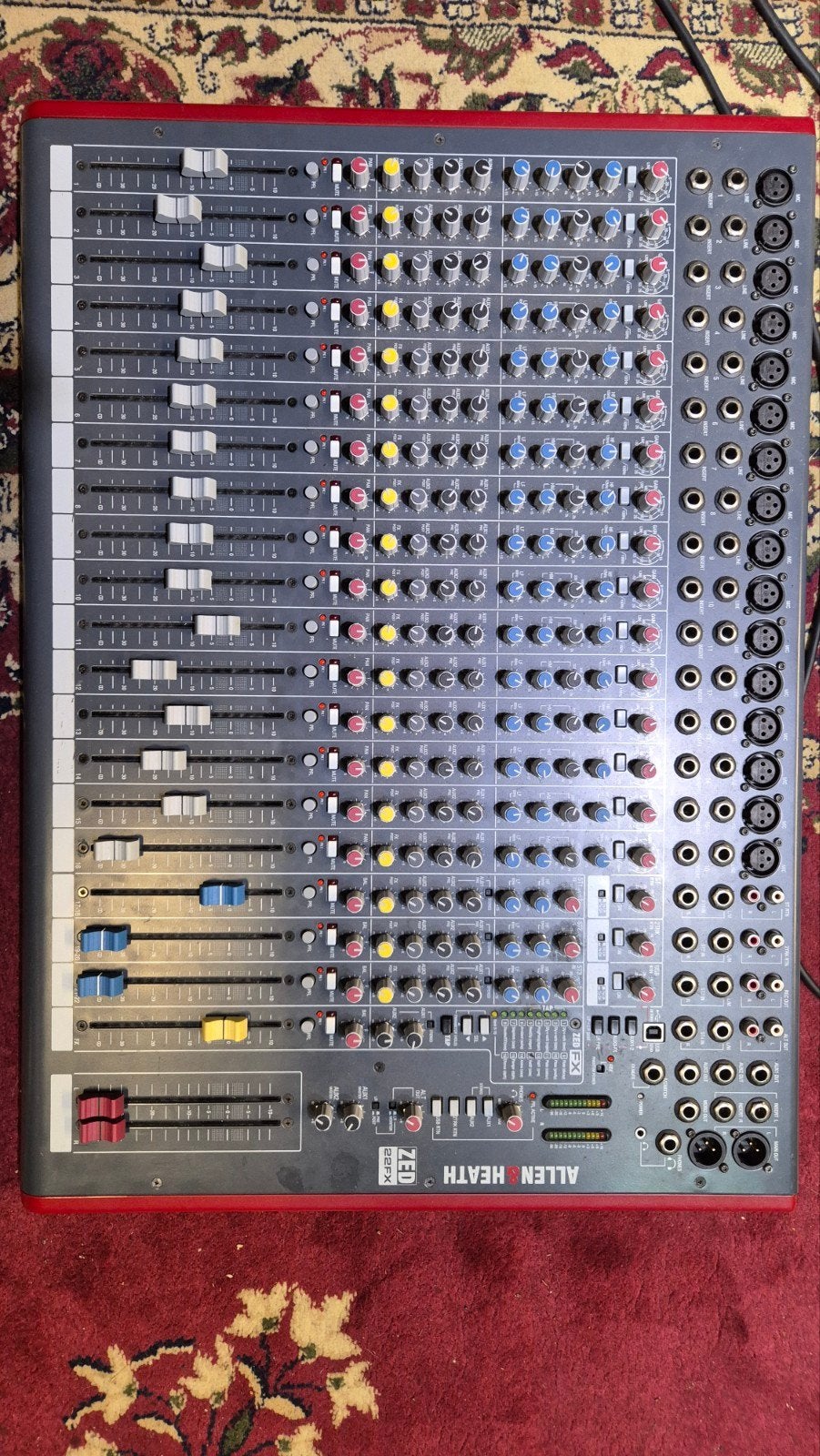Image resolution: width=820 pixels, height=1456 pixels.
Task: Toggle the PFL button on channel 8
Action: pyautogui.click(x=312, y=492)
